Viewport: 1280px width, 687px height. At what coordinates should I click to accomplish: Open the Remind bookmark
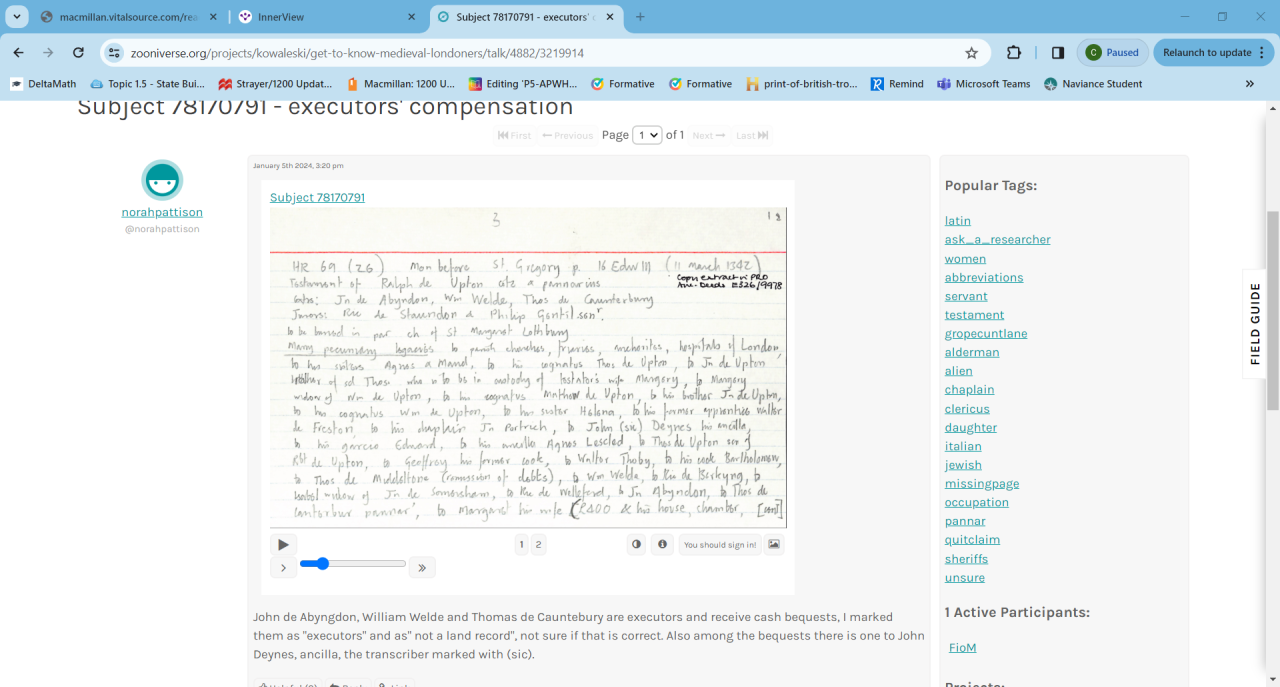[x=897, y=84]
